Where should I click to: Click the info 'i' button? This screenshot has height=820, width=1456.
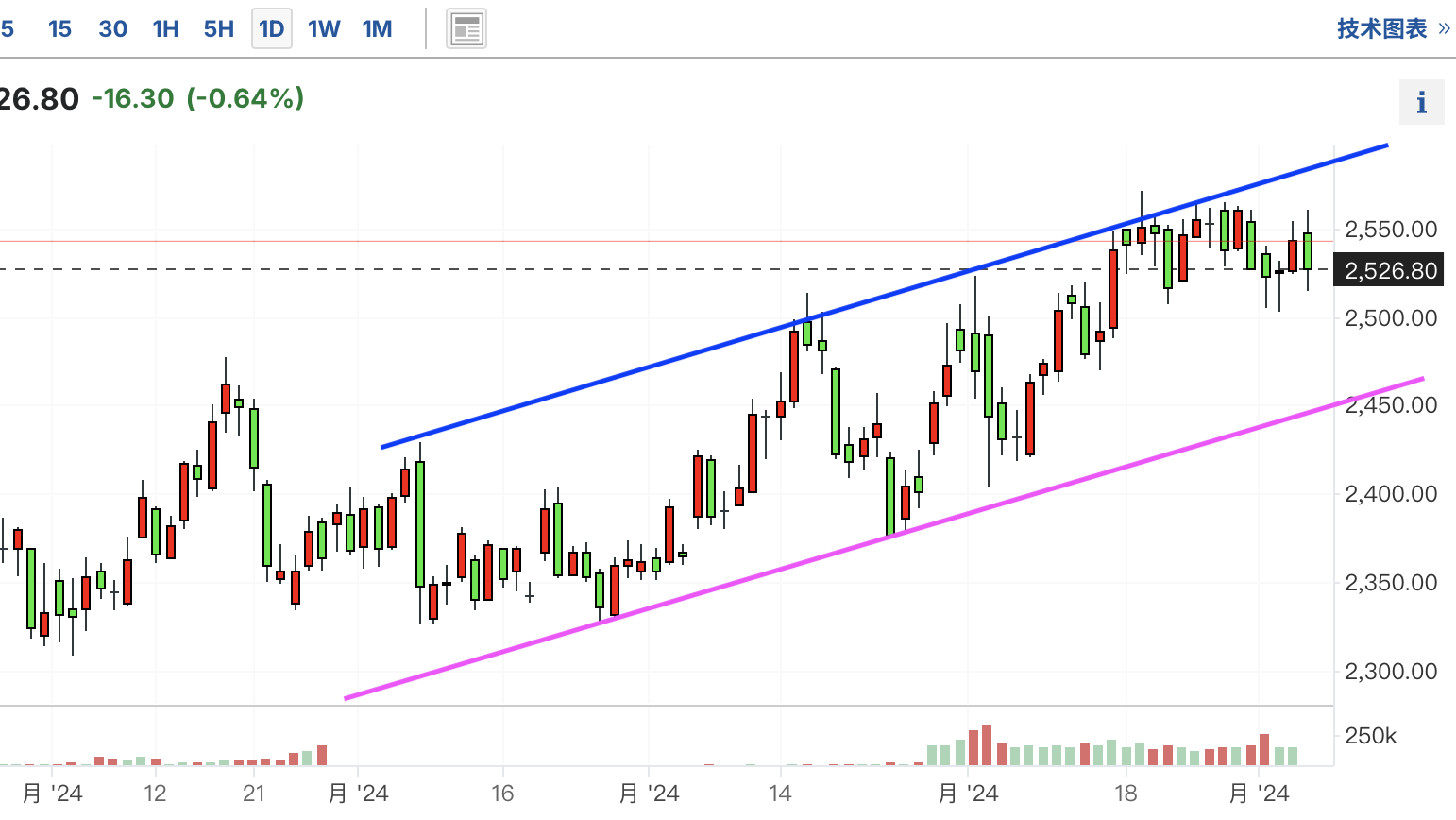click(1422, 102)
